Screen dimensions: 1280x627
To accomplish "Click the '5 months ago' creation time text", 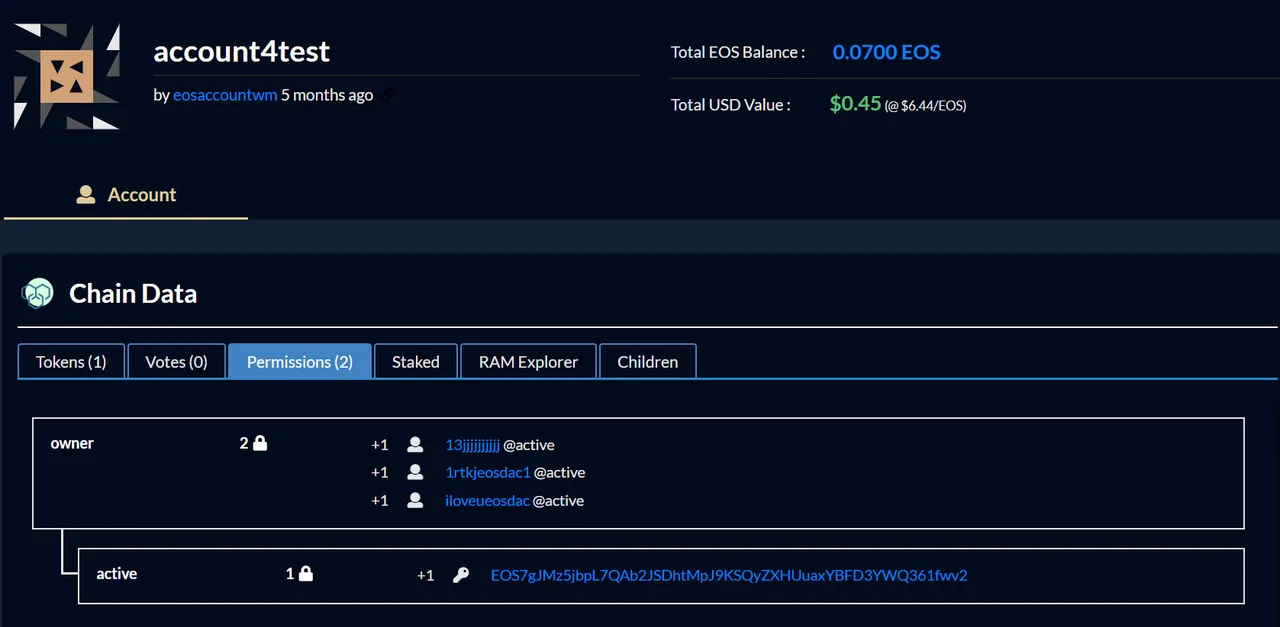I will [327, 95].
